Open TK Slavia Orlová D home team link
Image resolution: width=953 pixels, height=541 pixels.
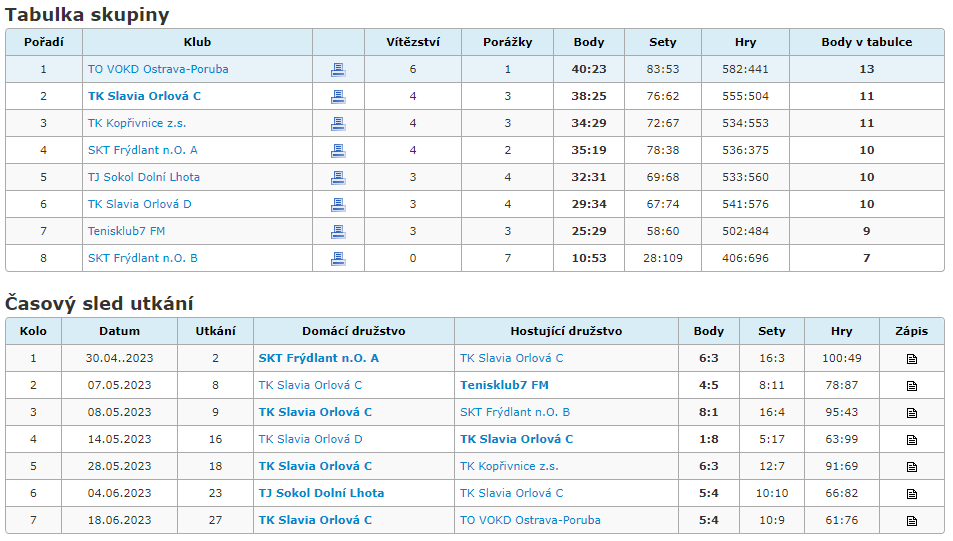click(x=310, y=439)
